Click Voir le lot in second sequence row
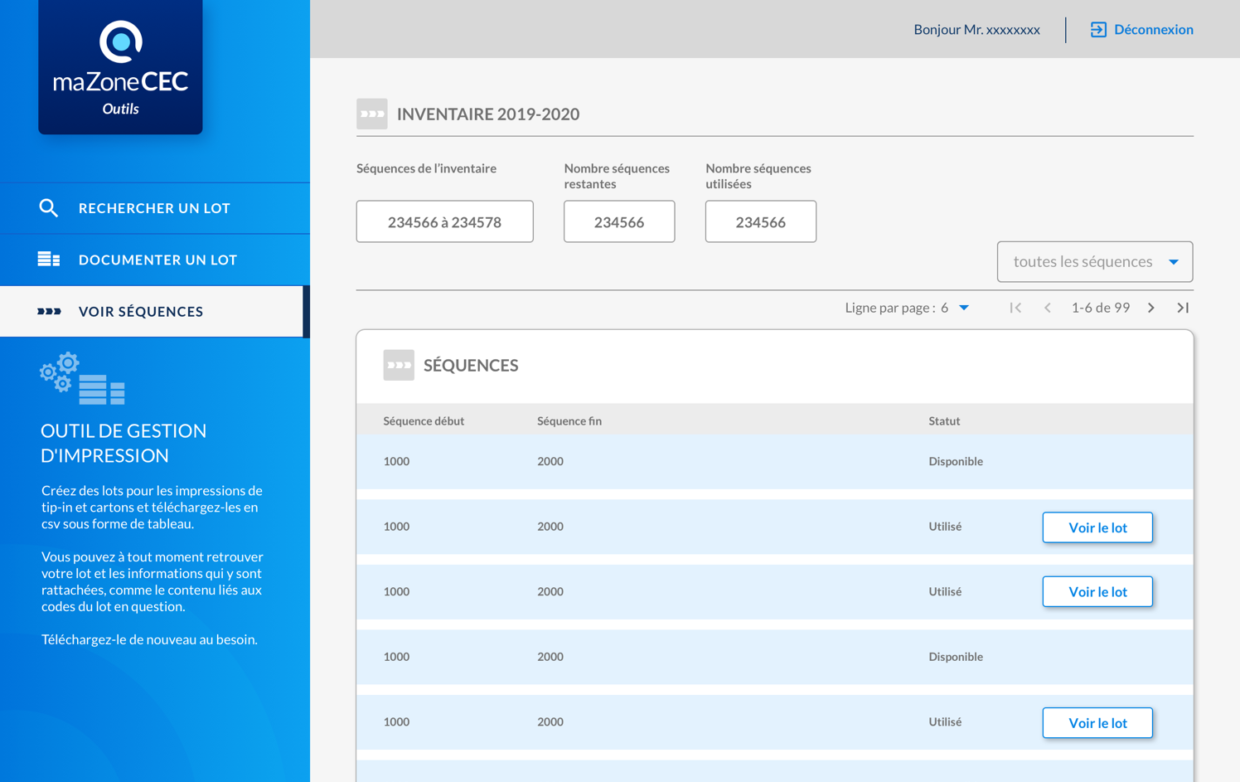 (x=1098, y=528)
